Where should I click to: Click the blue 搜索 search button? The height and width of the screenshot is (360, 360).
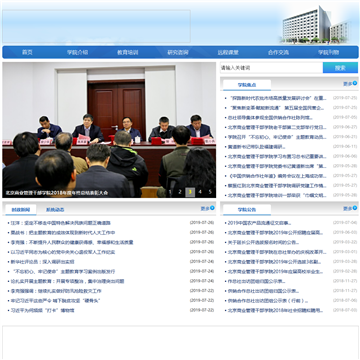coord(340,68)
